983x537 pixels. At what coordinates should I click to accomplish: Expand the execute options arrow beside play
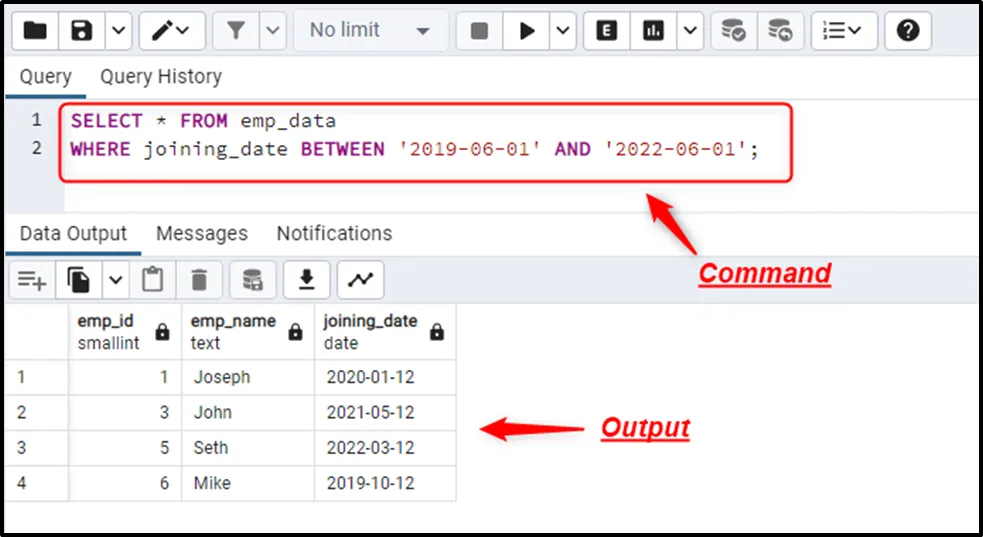[562, 31]
